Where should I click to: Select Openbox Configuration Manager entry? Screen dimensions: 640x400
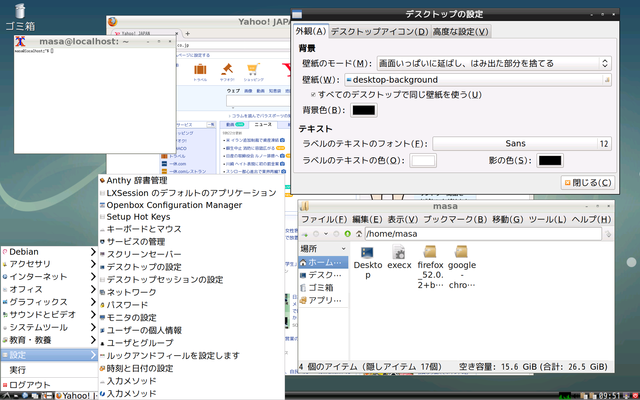point(191,205)
